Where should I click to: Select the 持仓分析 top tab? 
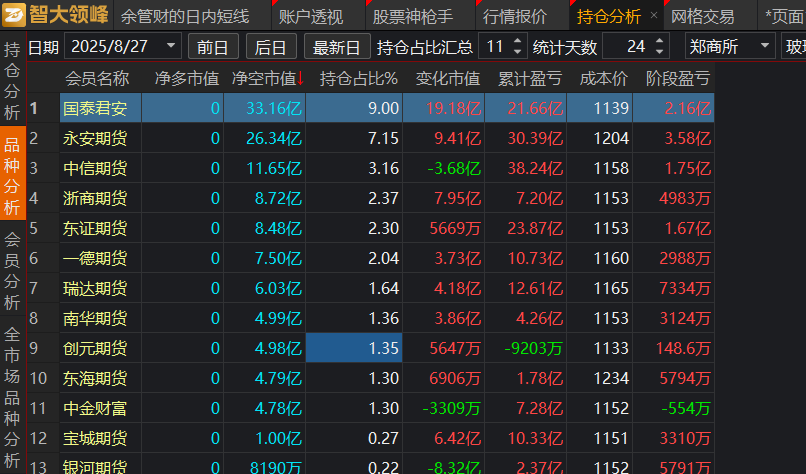click(x=609, y=16)
